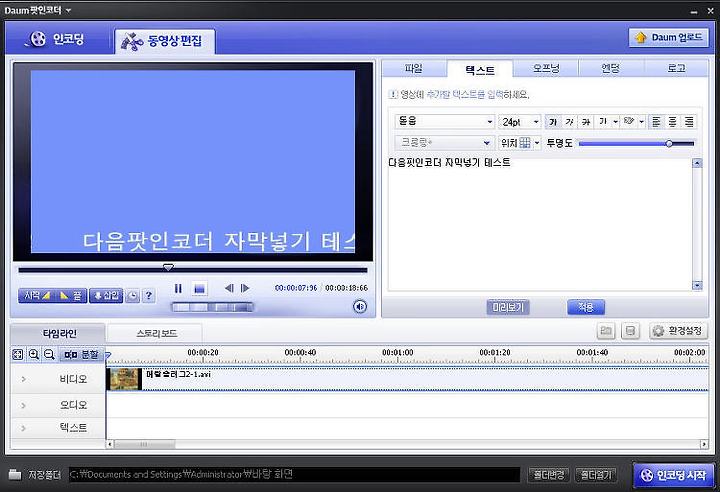The image size is (720, 492).
Task: Click inside the subtitle text input area
Action: pos(540,224)
